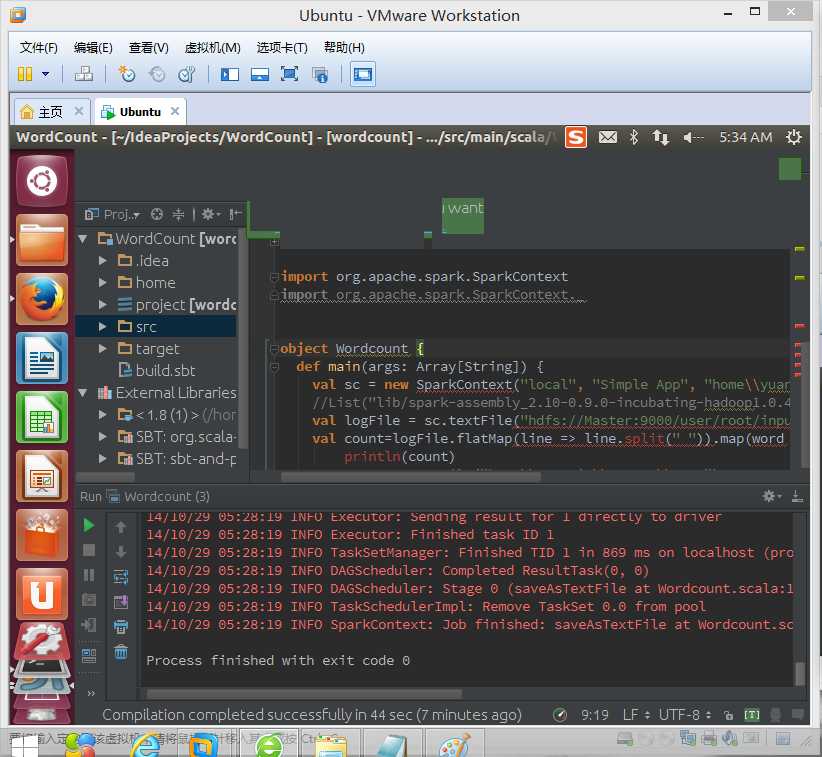Select SBT: org.scala- library entry
This screenshot has height=757, width=822.
tap(177, 437)
